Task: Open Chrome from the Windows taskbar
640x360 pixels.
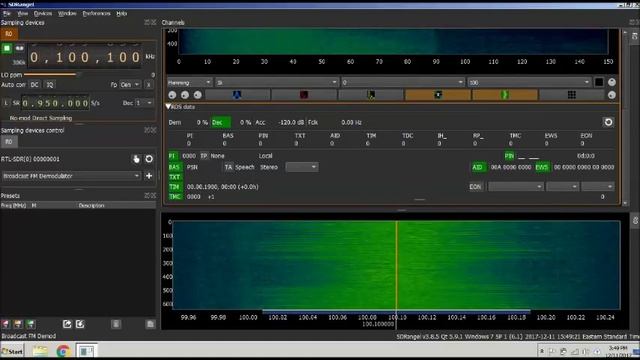Action: point(63,351)
